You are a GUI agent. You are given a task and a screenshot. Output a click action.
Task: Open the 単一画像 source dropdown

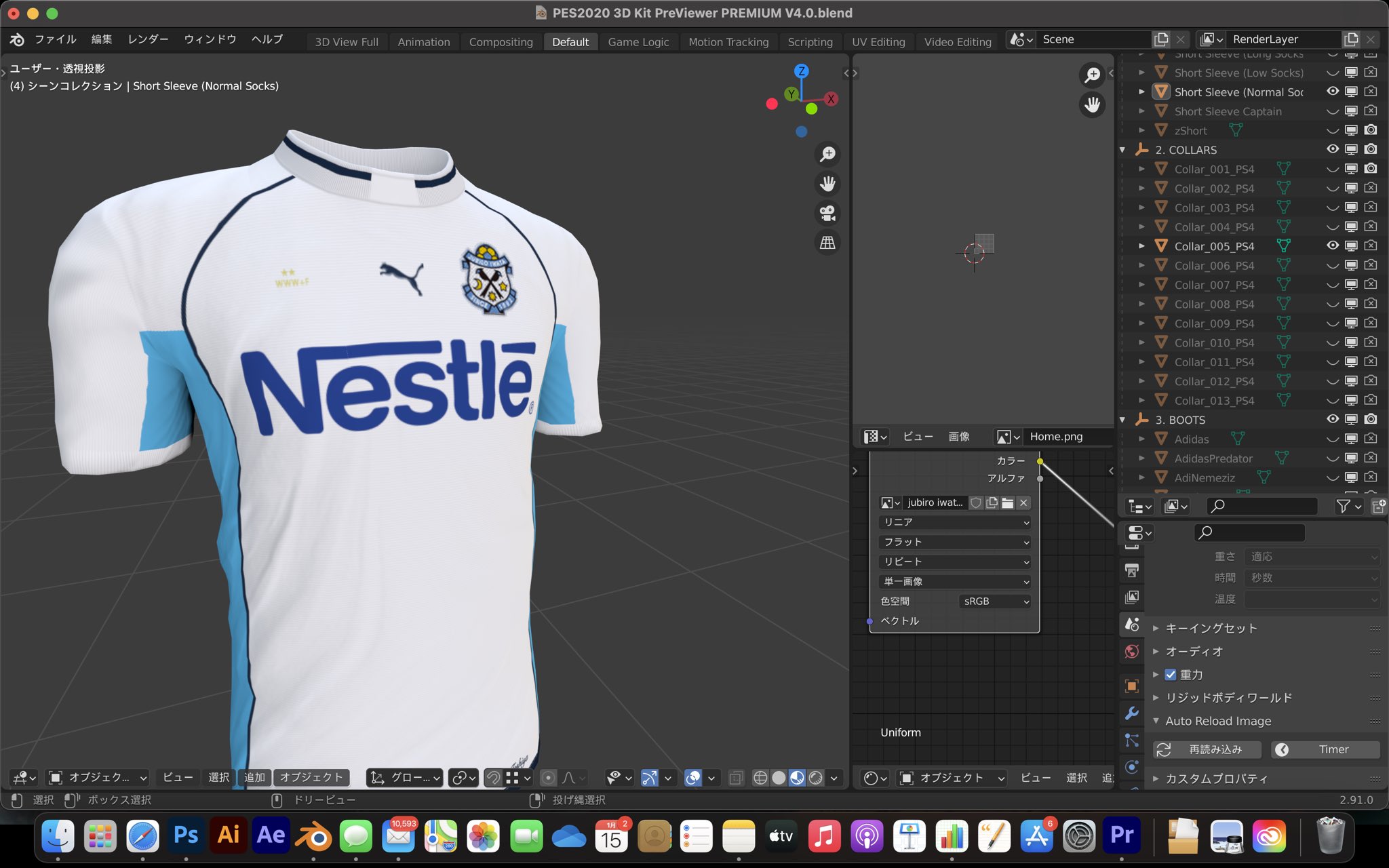click(x=954, y=581)
